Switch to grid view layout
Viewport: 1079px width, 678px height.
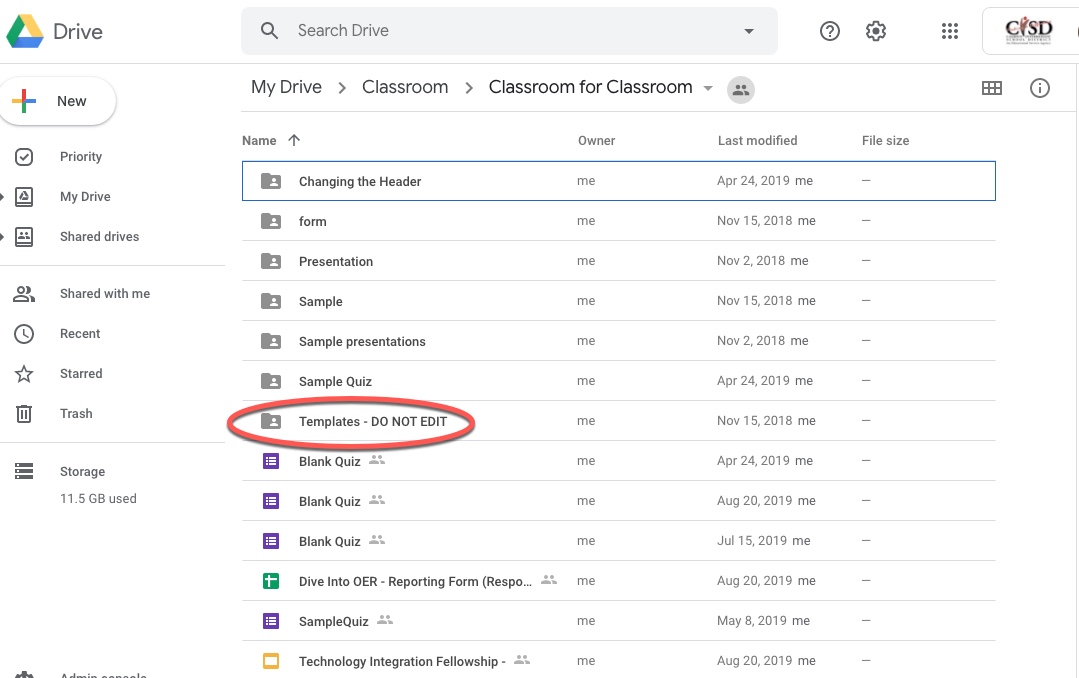coord(991,88)
